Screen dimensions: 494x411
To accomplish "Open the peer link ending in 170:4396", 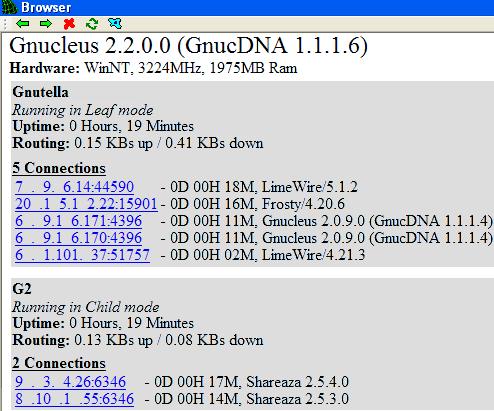I will (78, 238).
